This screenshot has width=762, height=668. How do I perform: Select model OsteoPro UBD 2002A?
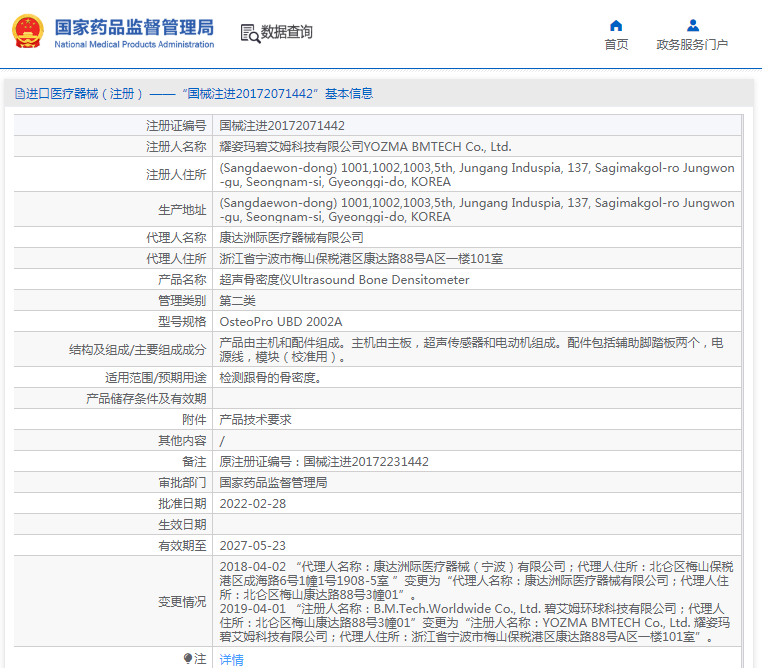281,322
